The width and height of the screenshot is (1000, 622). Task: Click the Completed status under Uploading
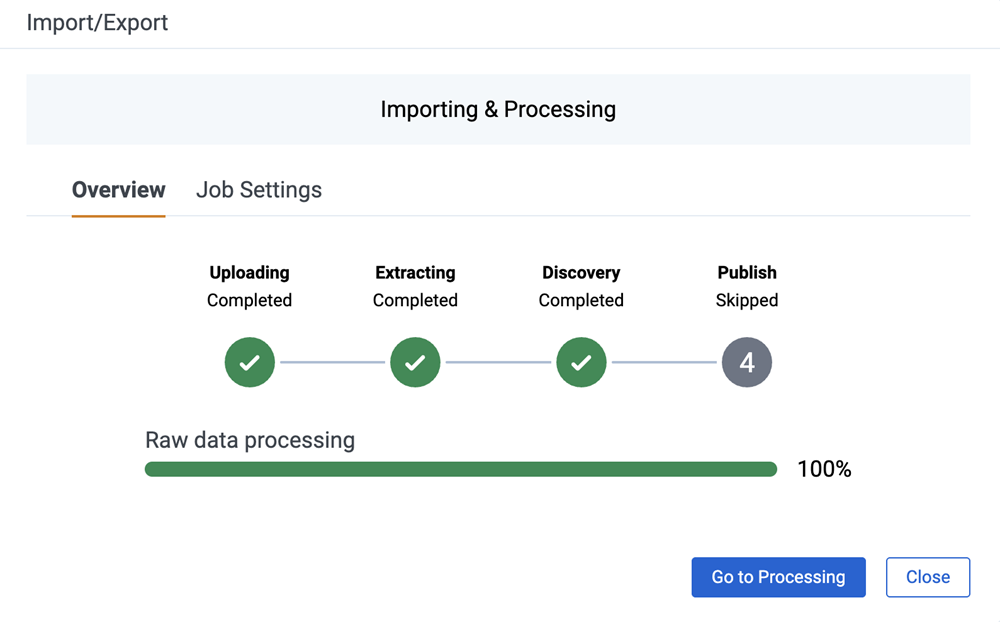tap(249, 300)
